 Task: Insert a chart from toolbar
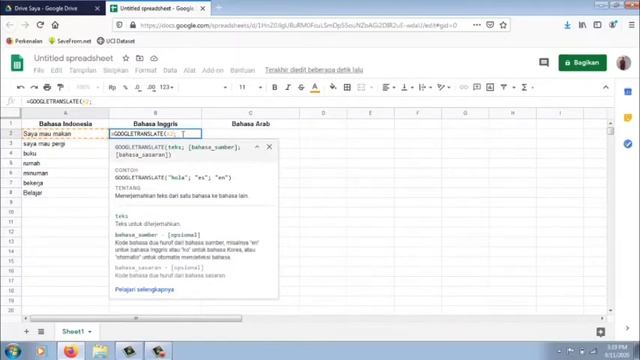click(x=490, y=87)
